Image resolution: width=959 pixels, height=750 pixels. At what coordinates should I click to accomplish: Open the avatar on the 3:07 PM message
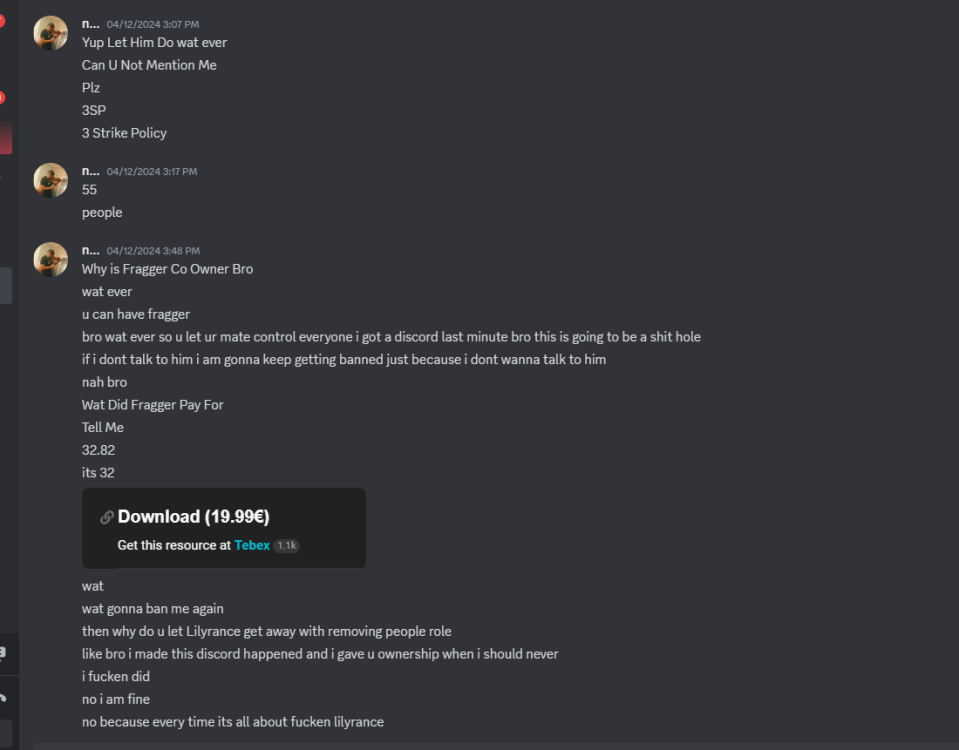51,33
